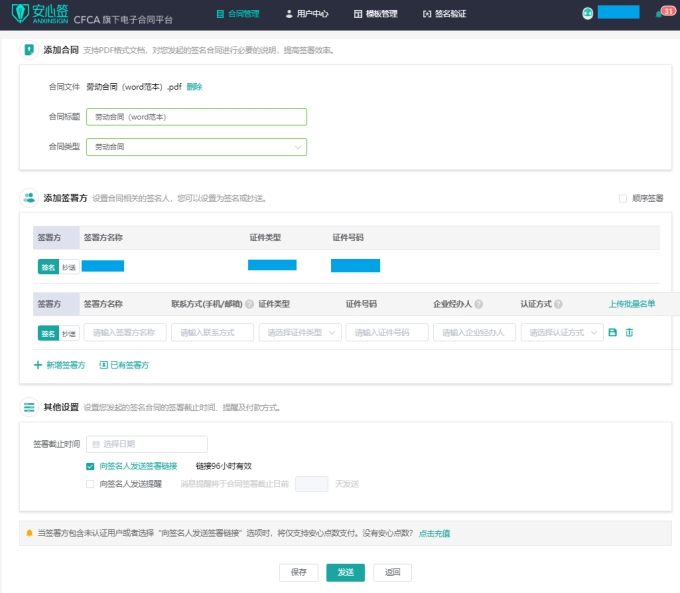Click the 上传批量名单 link

pos(632,304)
